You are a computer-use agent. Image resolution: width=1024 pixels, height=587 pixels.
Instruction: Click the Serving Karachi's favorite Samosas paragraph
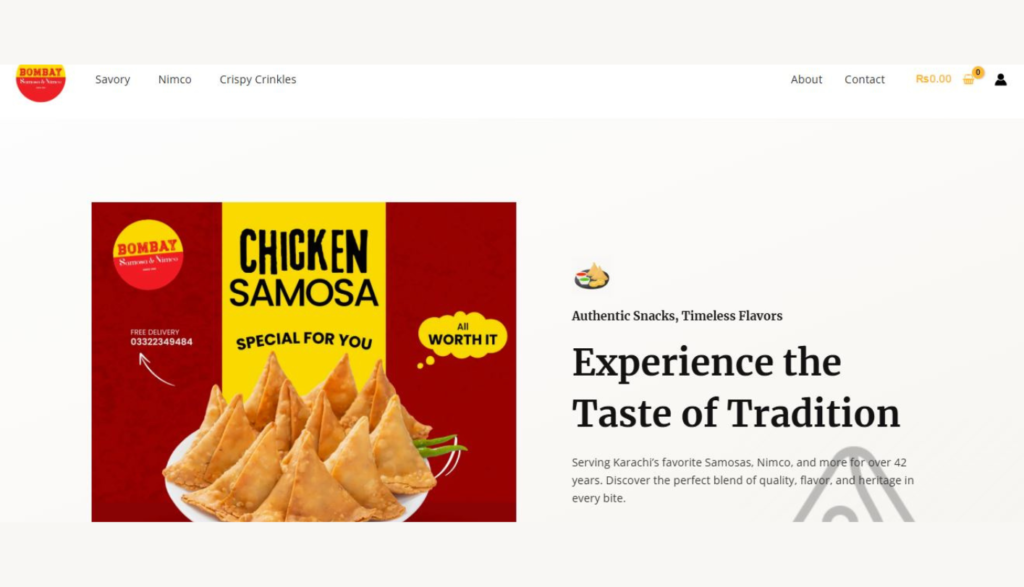click(x=743, y=480)
